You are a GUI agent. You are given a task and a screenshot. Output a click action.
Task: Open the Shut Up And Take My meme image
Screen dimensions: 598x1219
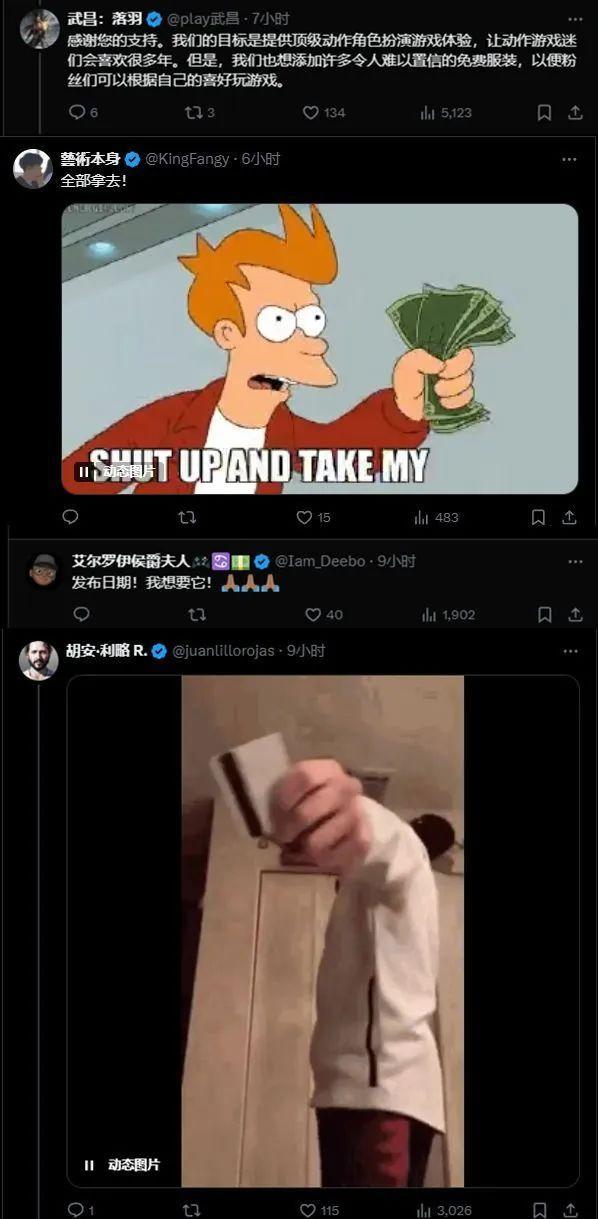(x=320, y=349)
